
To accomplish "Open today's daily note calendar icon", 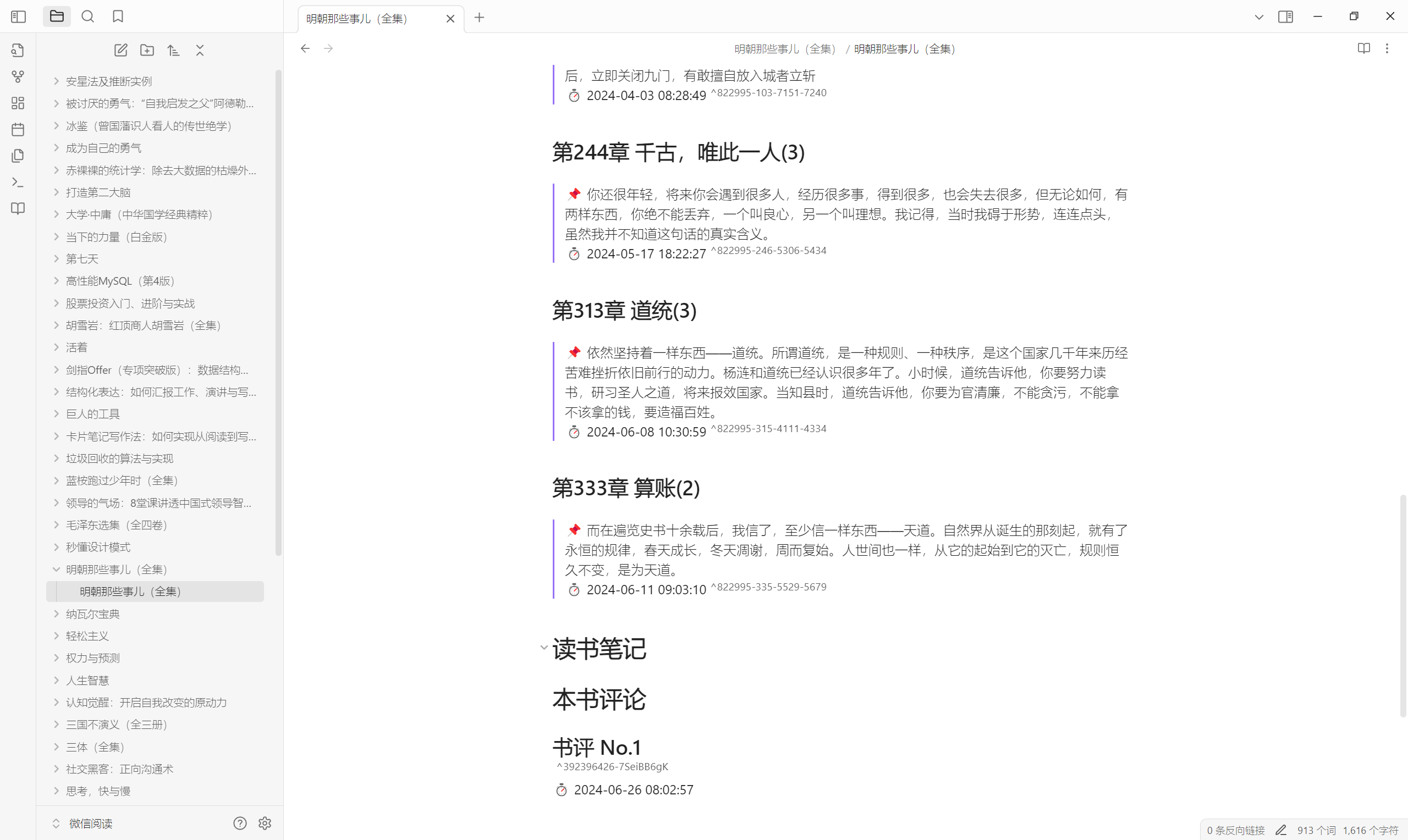I will pos(18,130).
